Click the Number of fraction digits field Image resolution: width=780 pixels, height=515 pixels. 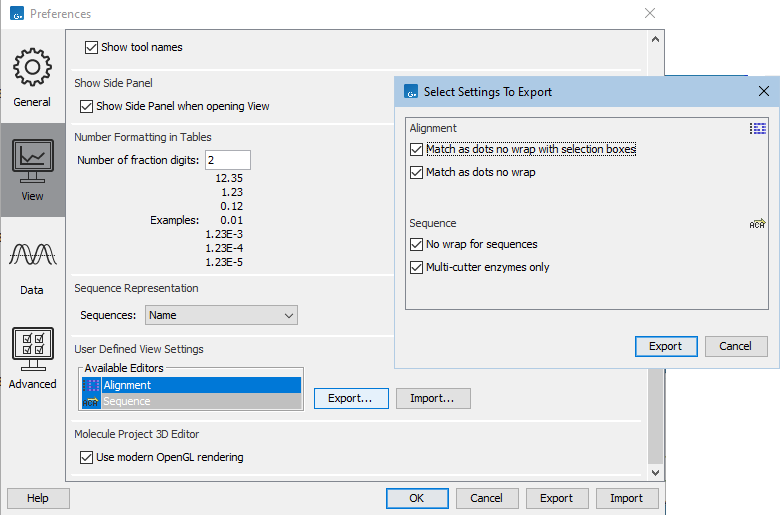[x=228, y=160]
